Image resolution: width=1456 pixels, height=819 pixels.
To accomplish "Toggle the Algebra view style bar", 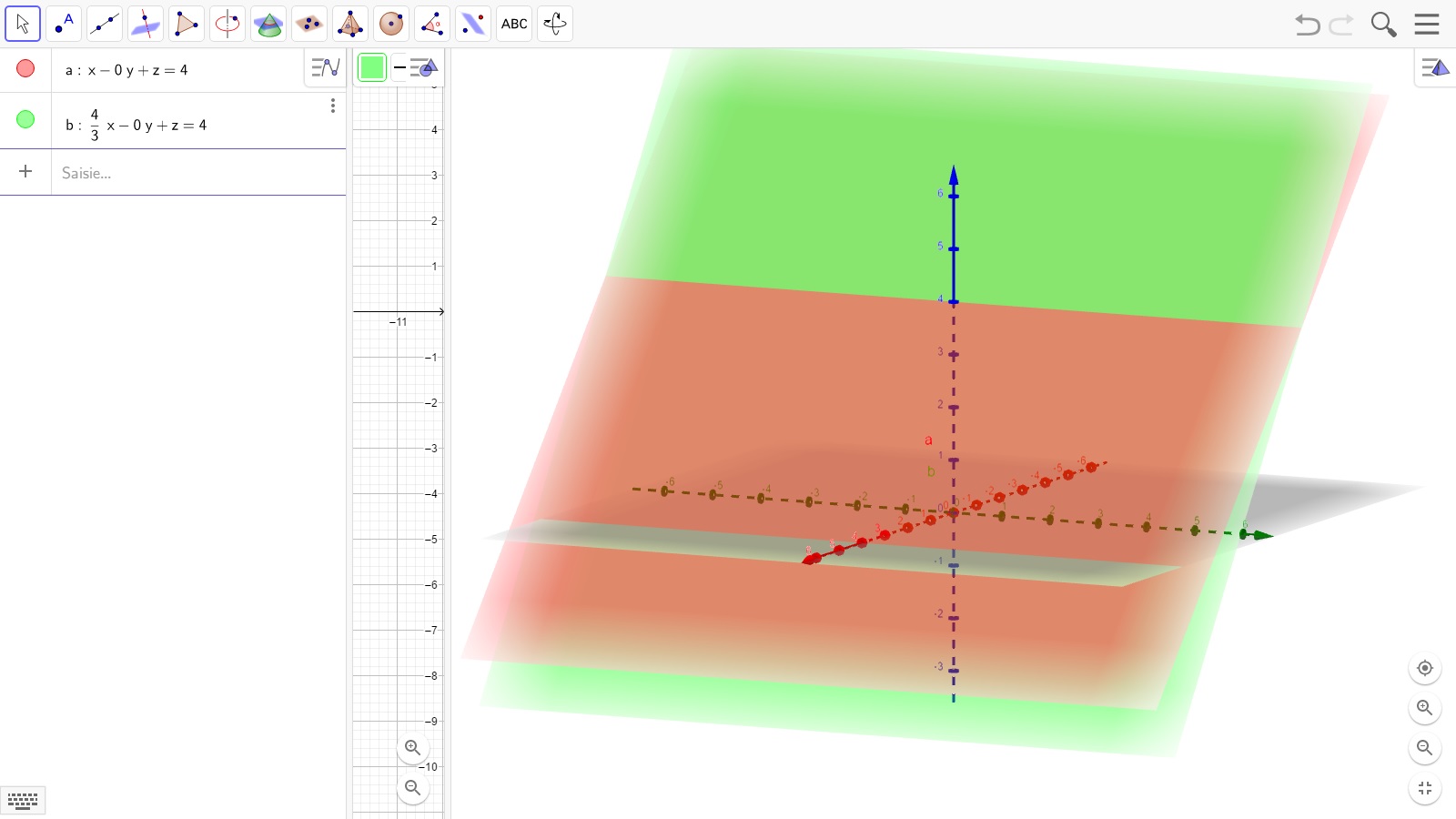I will pos(325,67).
